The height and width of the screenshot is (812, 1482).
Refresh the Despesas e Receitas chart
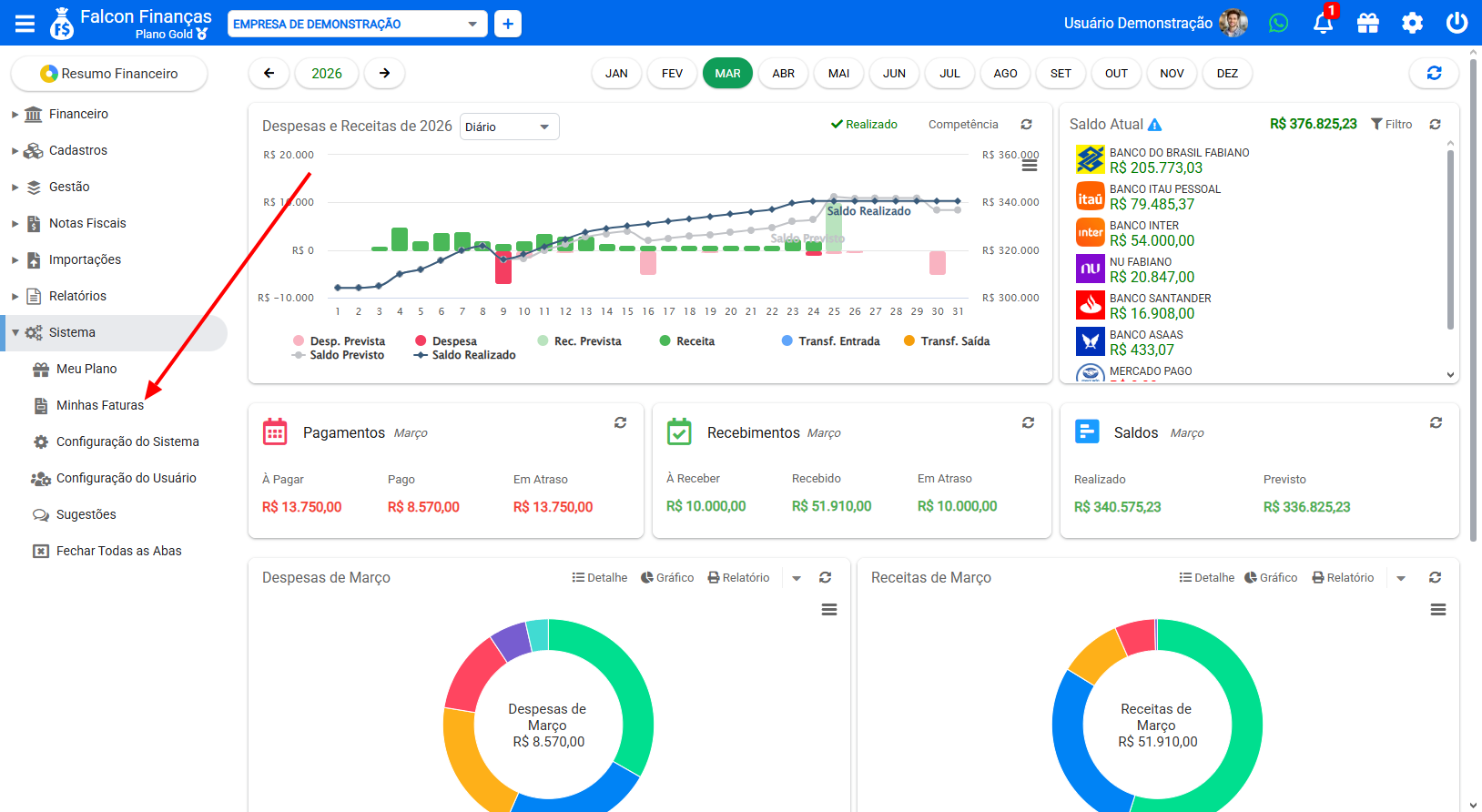pos(1027,125)
